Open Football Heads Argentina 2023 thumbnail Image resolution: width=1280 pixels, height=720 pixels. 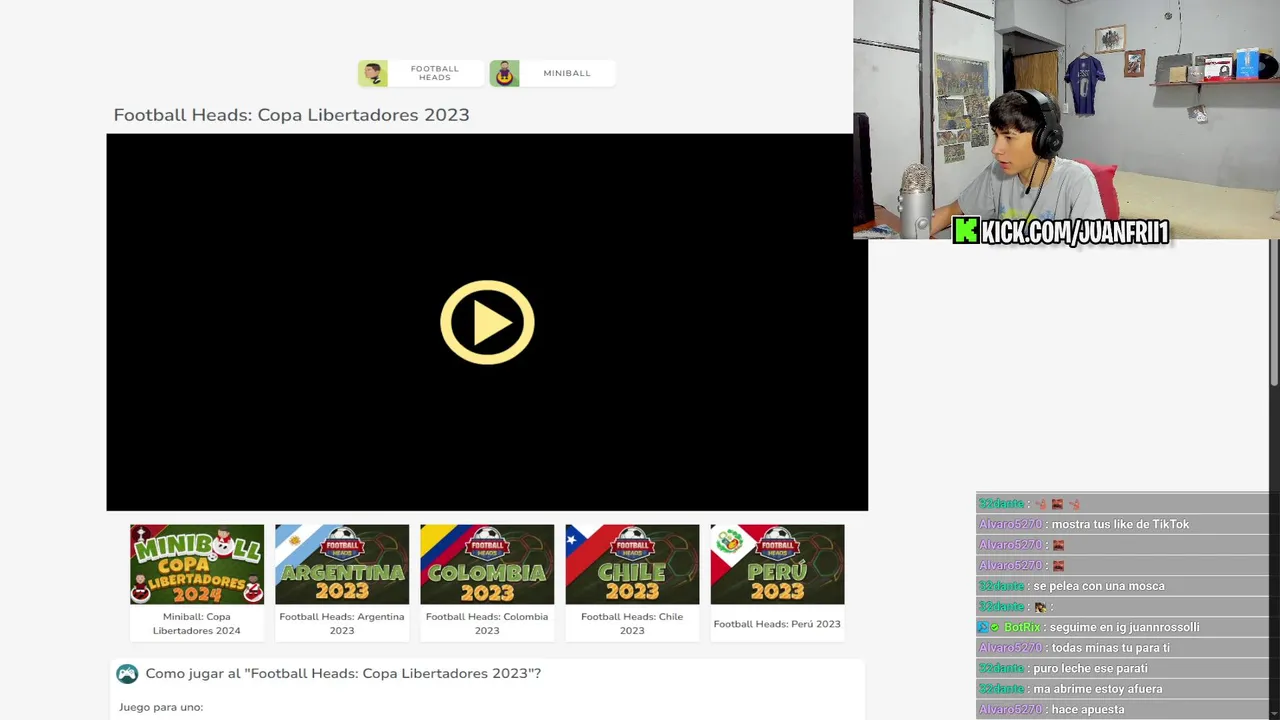pyautogui.click(x=342, y=564)
